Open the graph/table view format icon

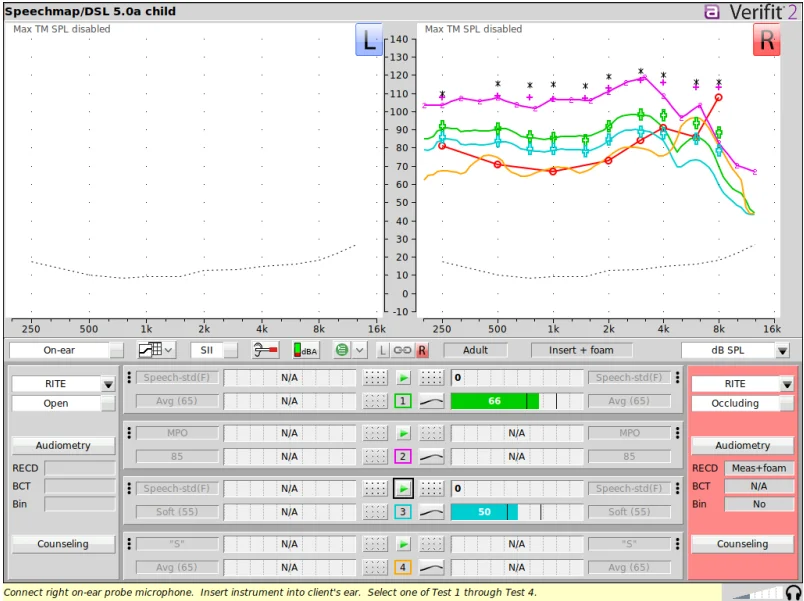point(156,350)
